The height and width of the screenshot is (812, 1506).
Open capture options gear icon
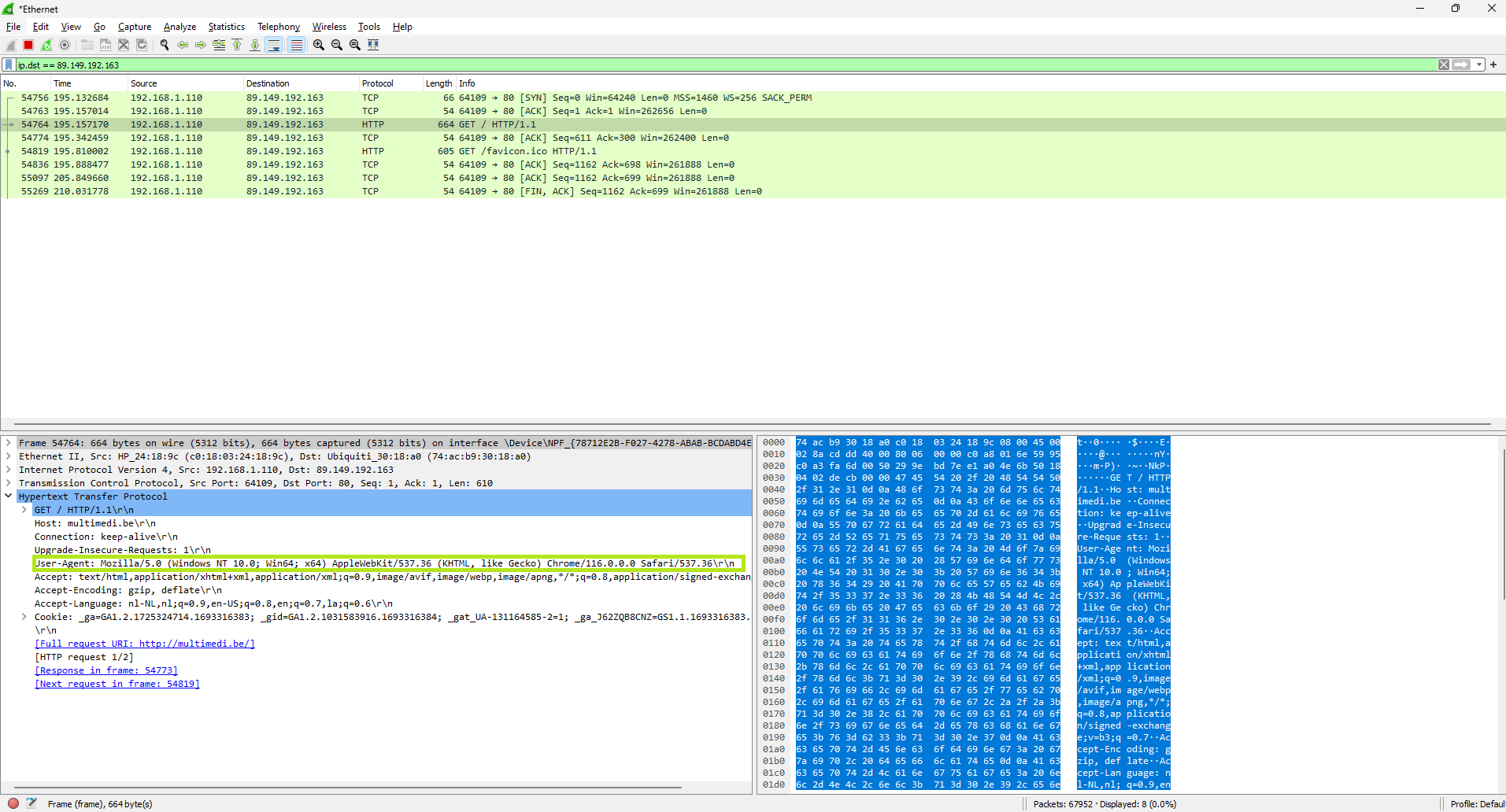(x=65, y=45)
